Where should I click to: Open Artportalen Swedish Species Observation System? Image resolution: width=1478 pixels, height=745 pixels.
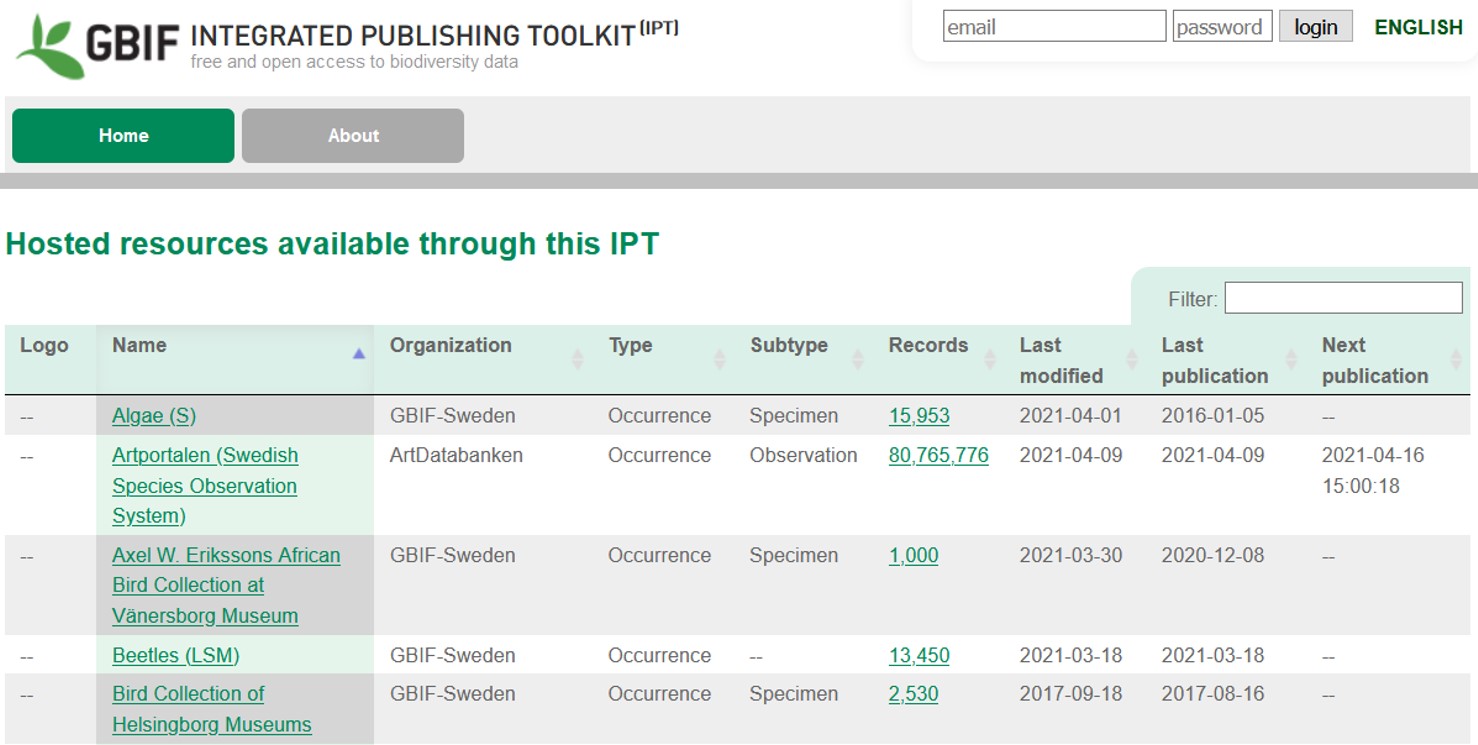(205, 486)
